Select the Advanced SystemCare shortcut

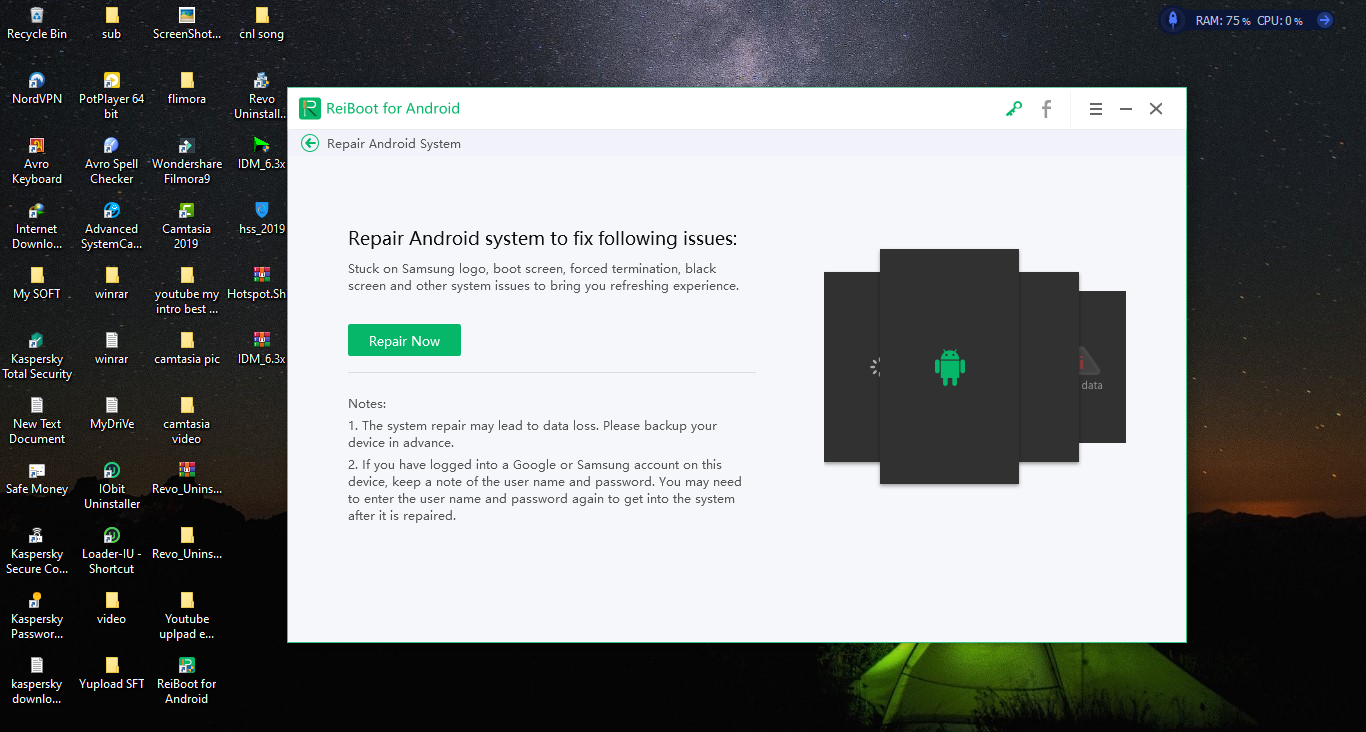[x=112, y=225]
